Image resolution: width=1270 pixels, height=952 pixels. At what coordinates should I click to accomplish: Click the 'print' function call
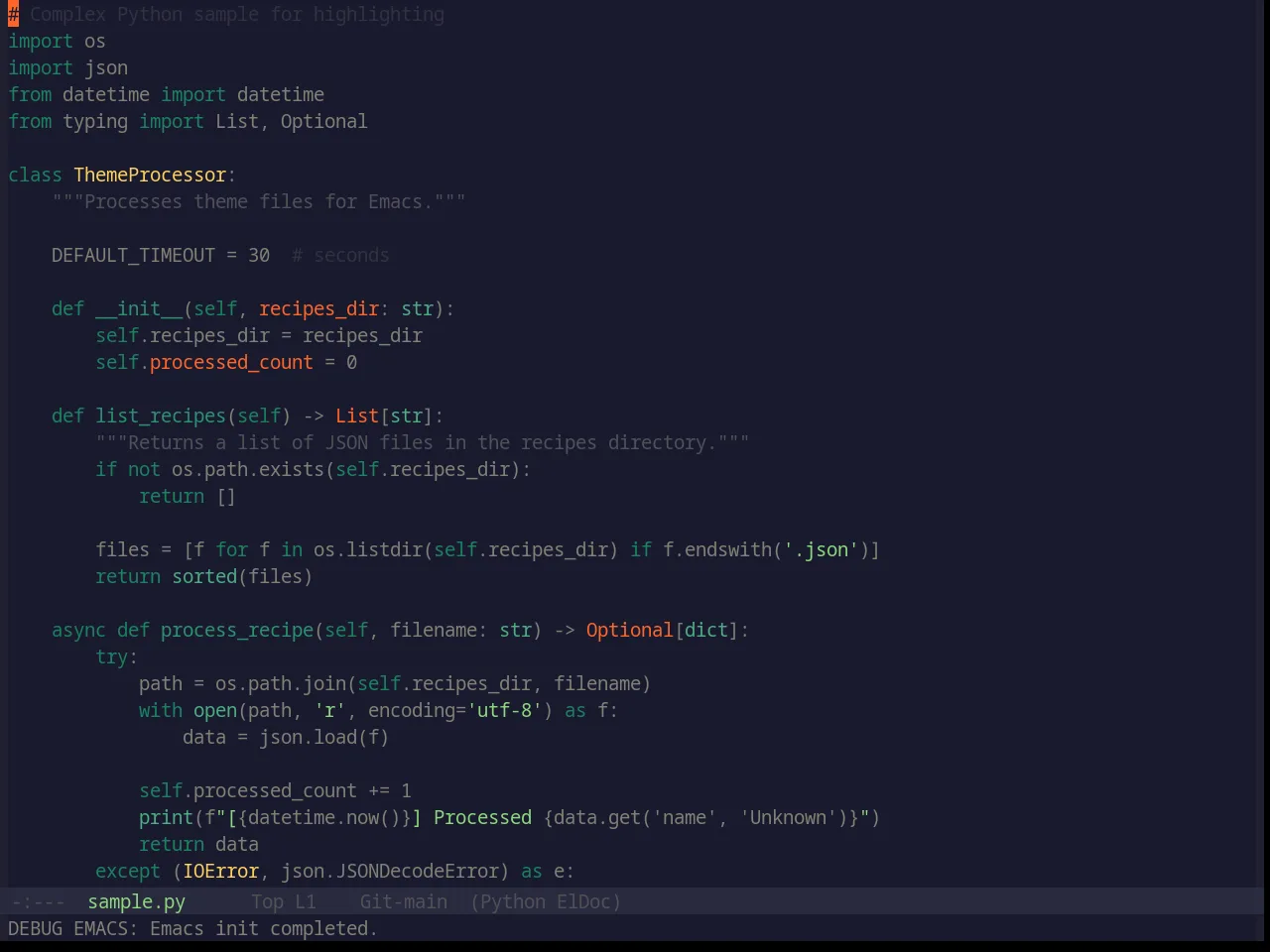click(x=166, y=817)
